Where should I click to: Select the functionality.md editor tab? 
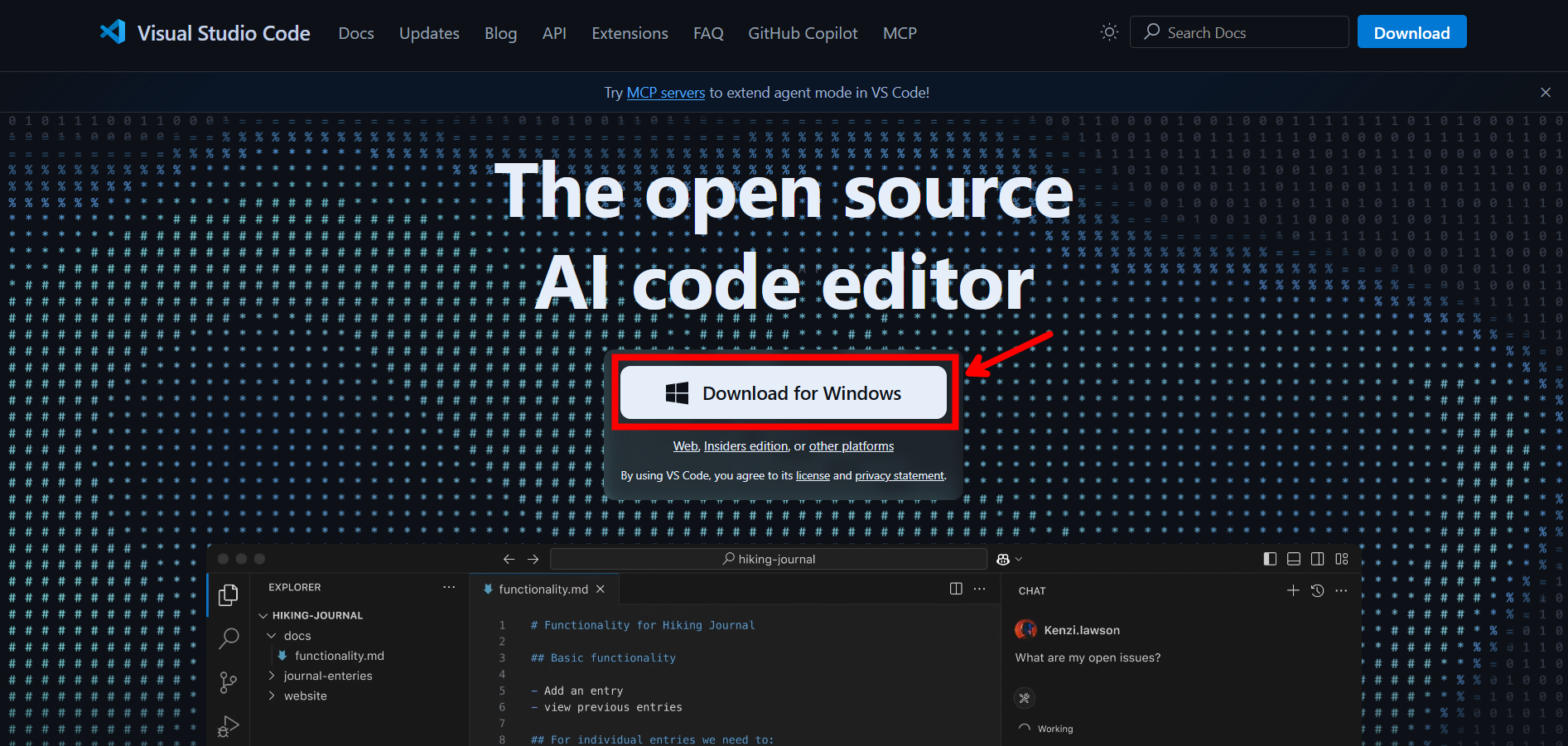click(543, 589)
